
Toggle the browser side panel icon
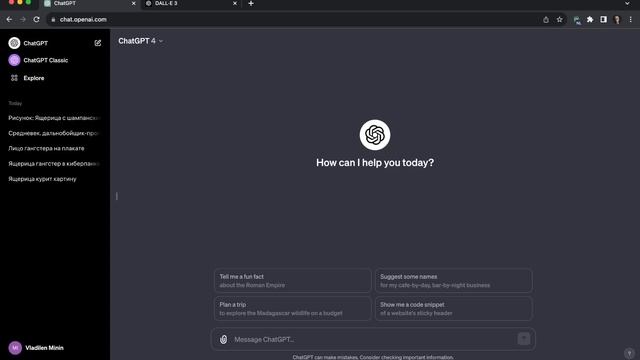click(603, 20)
